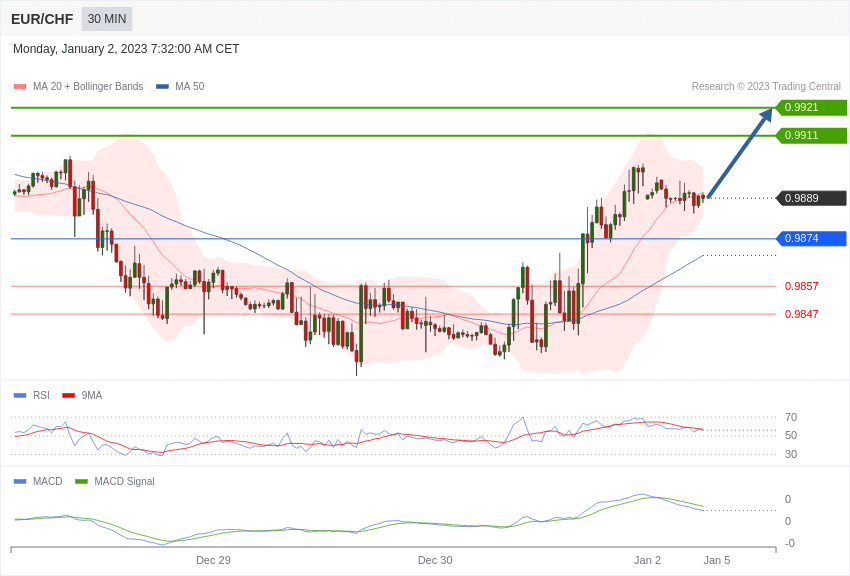
Task: Click the 9MA legend label
Action: click(x=92, y=396)
